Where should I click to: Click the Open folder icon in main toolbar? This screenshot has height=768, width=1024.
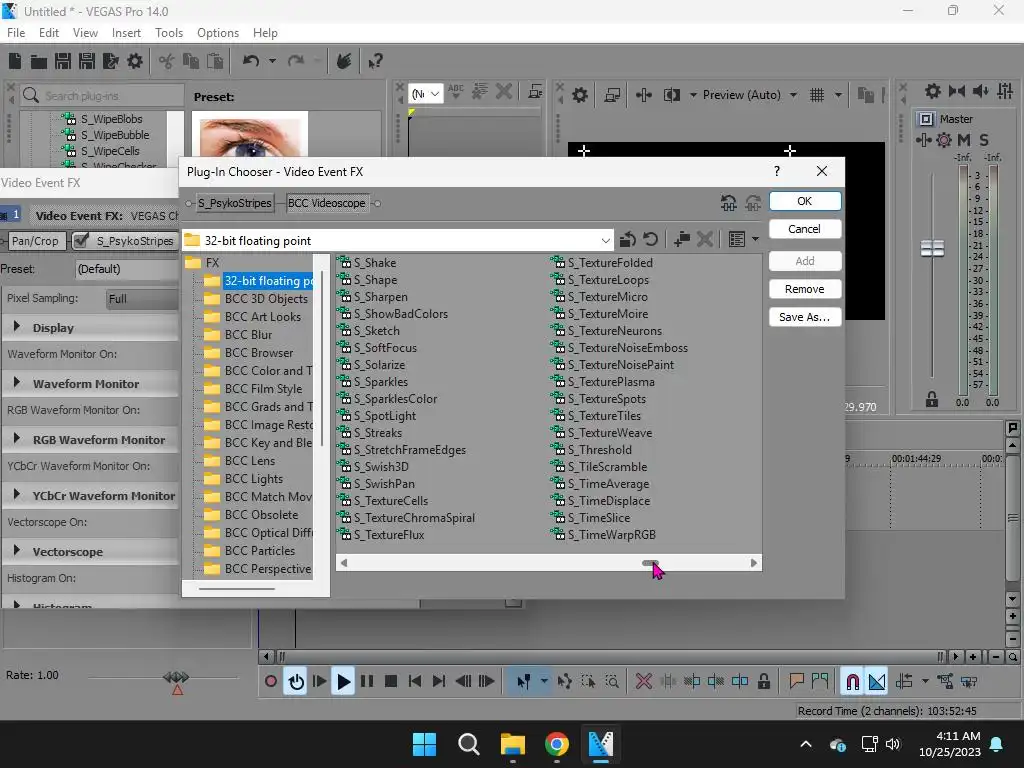click(x=39, y=61)
